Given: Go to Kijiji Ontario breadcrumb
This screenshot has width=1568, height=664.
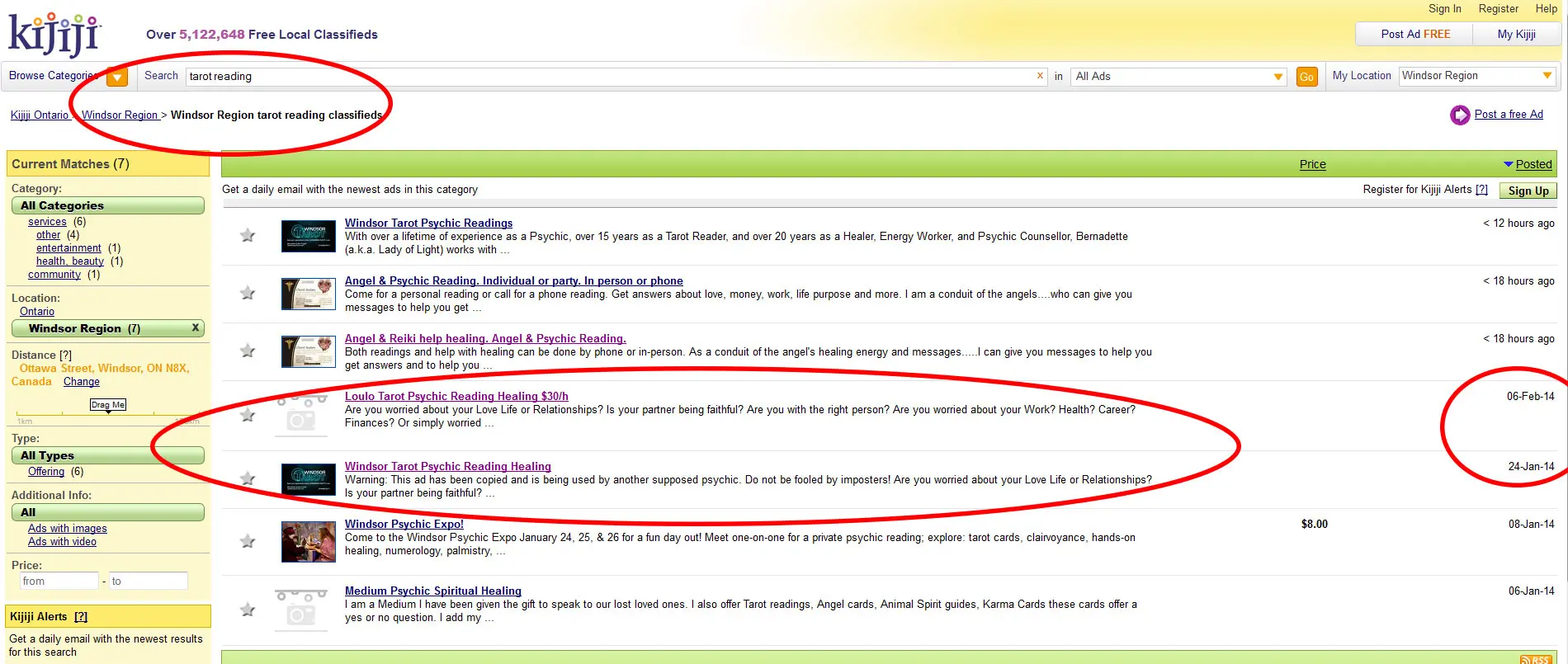Looking at the screenshot, I should click(40, 115).
